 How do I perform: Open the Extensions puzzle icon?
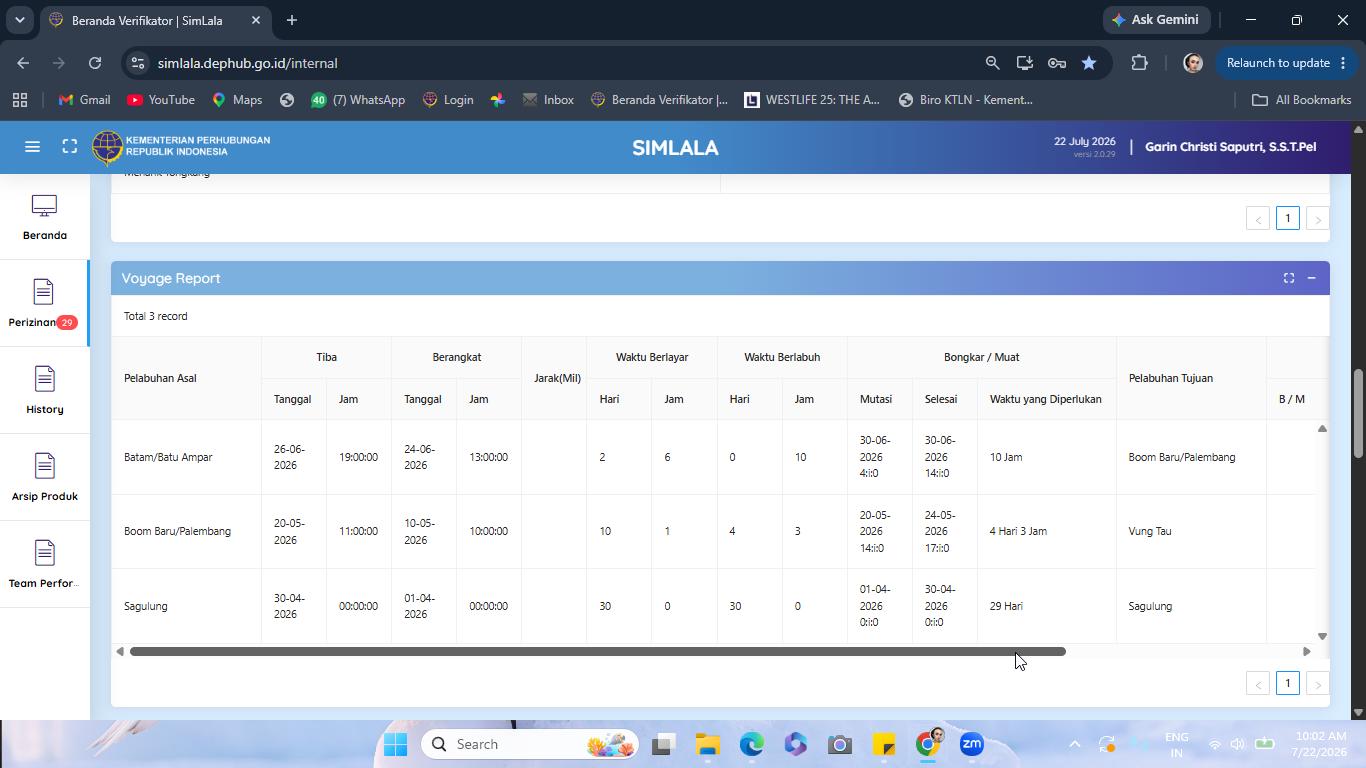(x=1139, y=63)
